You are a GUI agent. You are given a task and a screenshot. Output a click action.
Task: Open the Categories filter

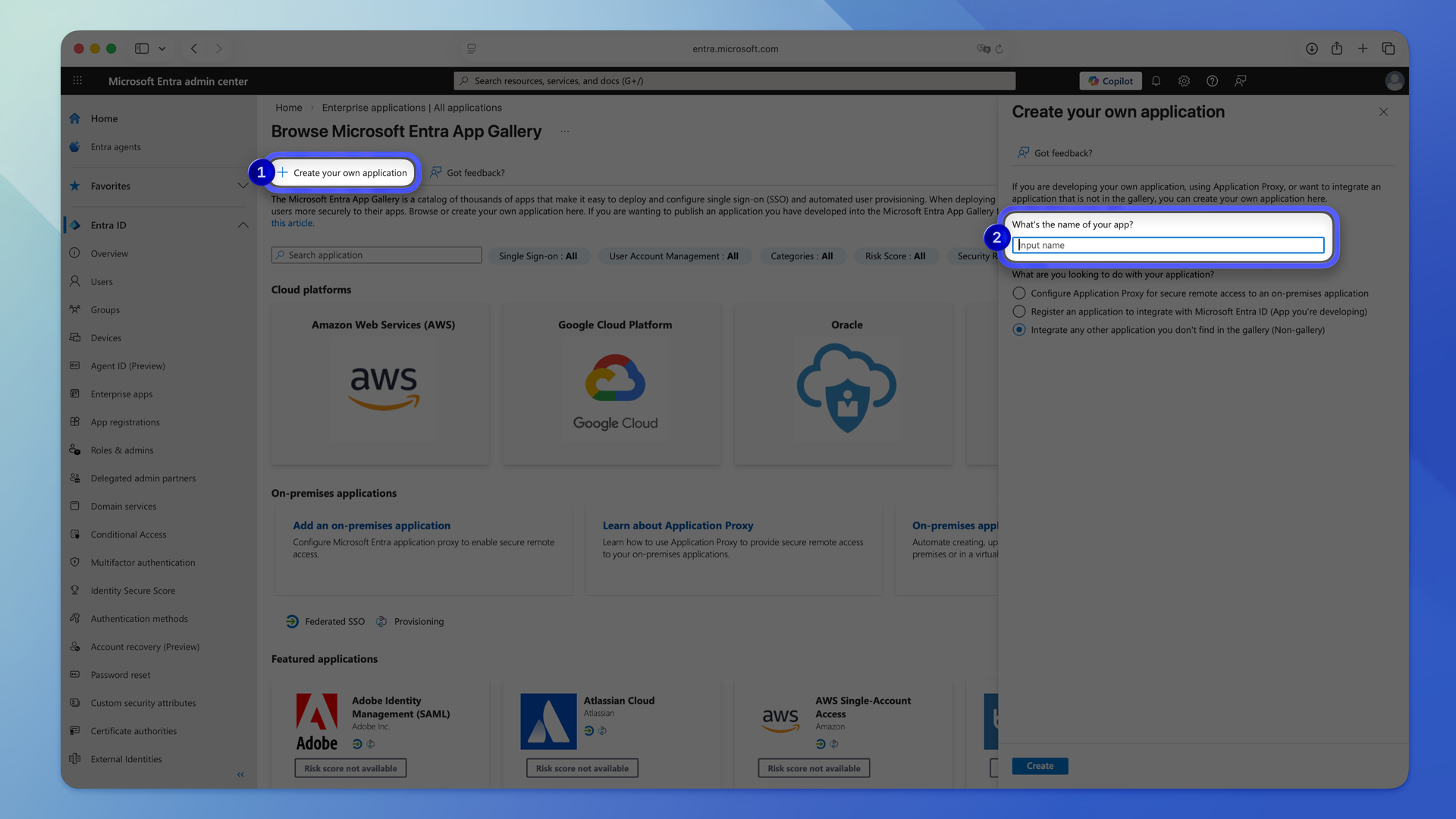[x=802, y=256]
